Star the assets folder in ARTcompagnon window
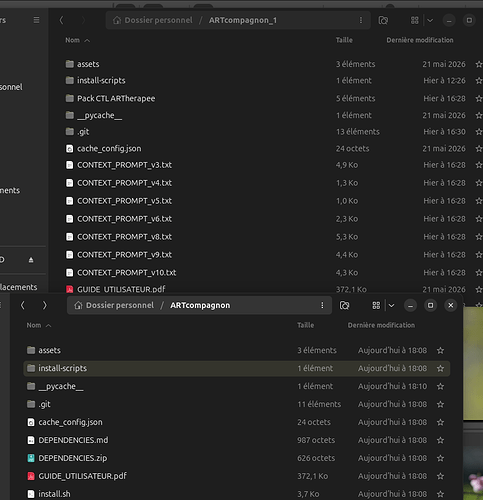Image resolution: width=483 pixels, height=500 pixels. tap(440, 350)
